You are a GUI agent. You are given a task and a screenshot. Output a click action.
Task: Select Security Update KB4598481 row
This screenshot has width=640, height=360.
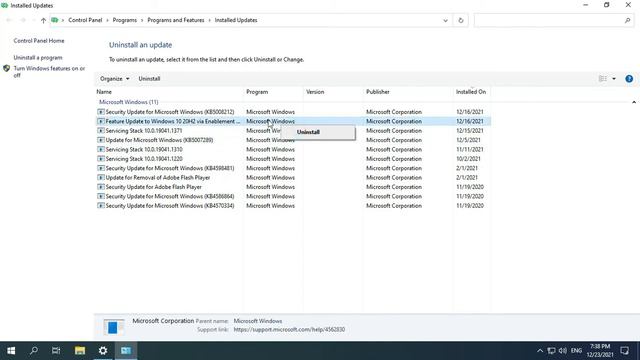[x=293, y=168]
